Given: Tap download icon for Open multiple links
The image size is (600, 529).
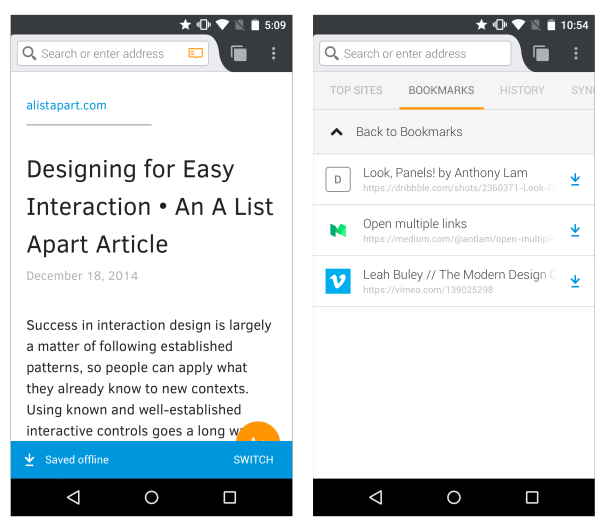Looking at the screenshot, I should (x=575, y=231).
